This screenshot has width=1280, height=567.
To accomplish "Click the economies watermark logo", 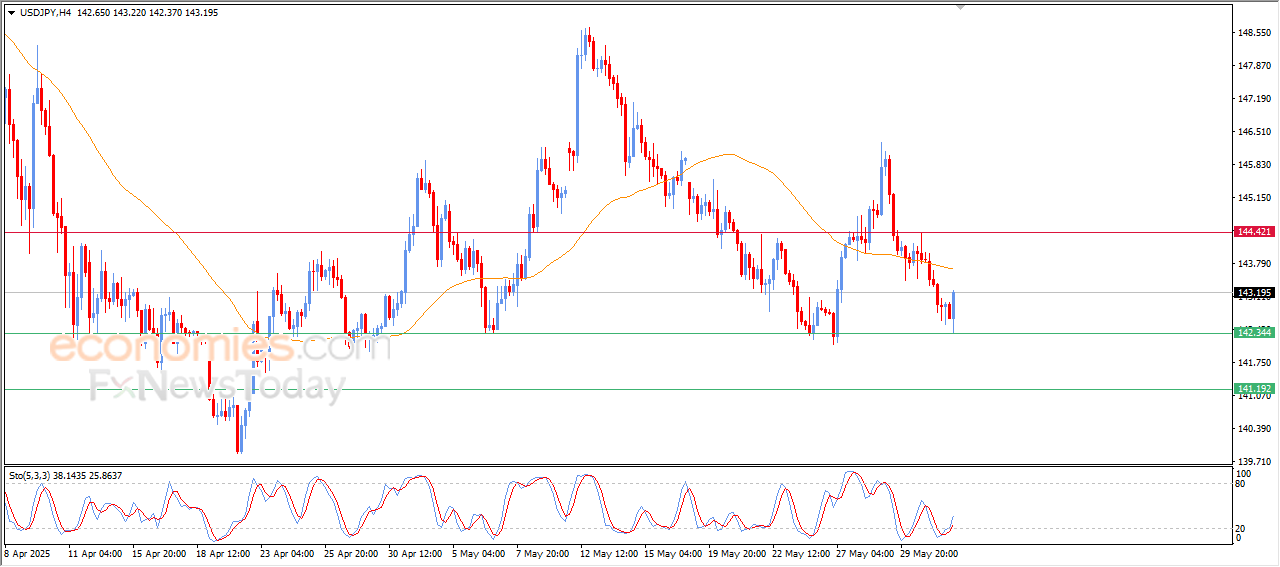I will pos(170,348).
